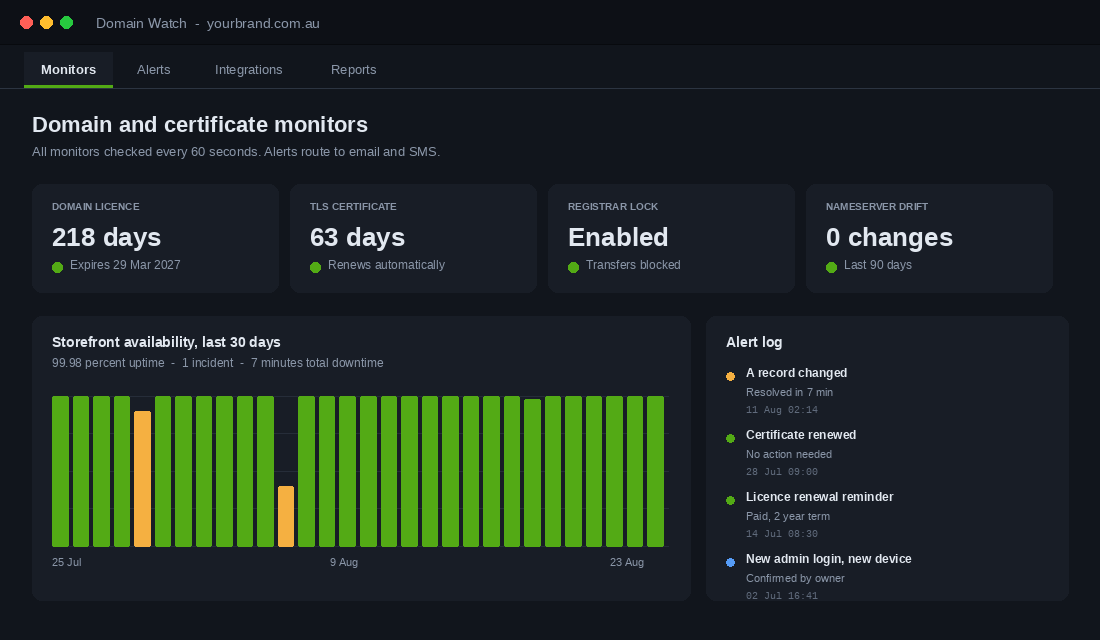The image size is (1100, 640).
Task: Click the 14 Jul 08:30 timestamp
Action: pyautogui.click(x=782, y=533)
